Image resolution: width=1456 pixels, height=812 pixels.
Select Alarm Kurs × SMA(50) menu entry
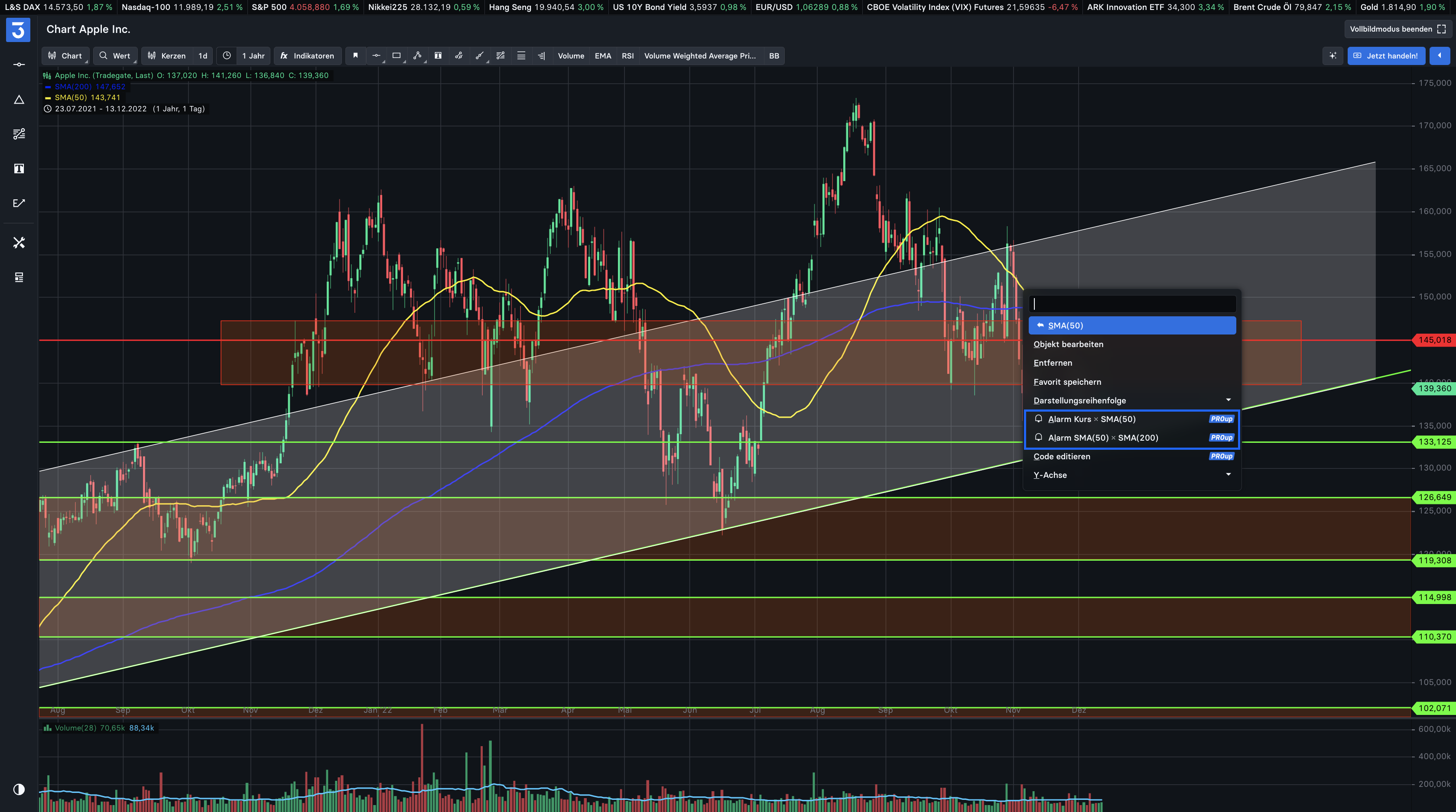(x=1132, y=419)
